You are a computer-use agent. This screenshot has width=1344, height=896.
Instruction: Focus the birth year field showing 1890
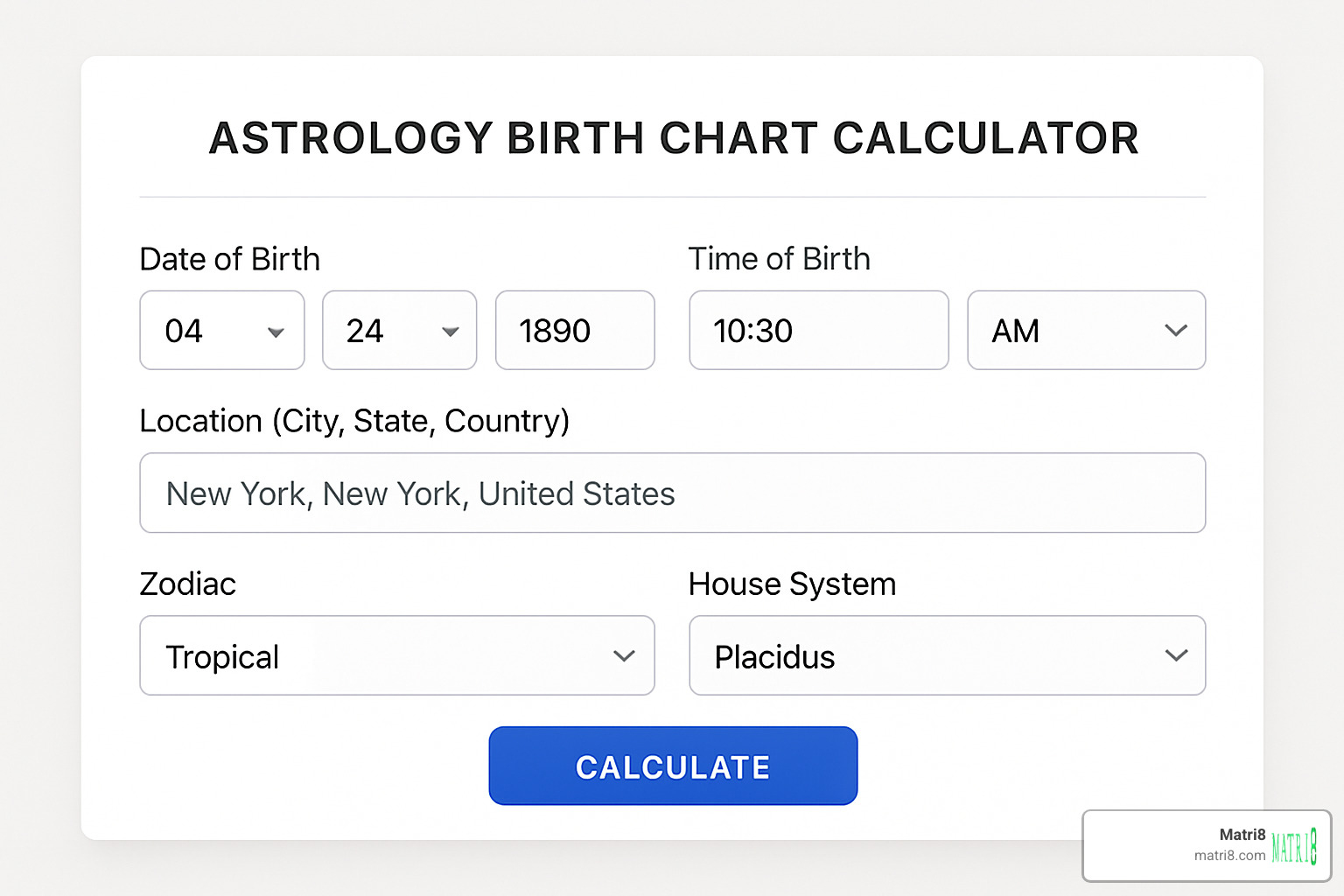[x=574, y=331]
